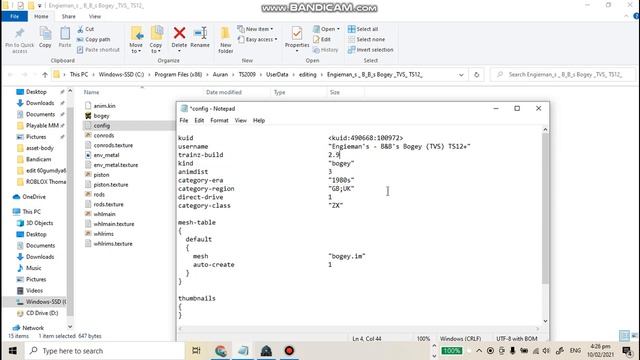
Task: Open Bandicam folder in Quick access
Action: (x=38, y=159)
